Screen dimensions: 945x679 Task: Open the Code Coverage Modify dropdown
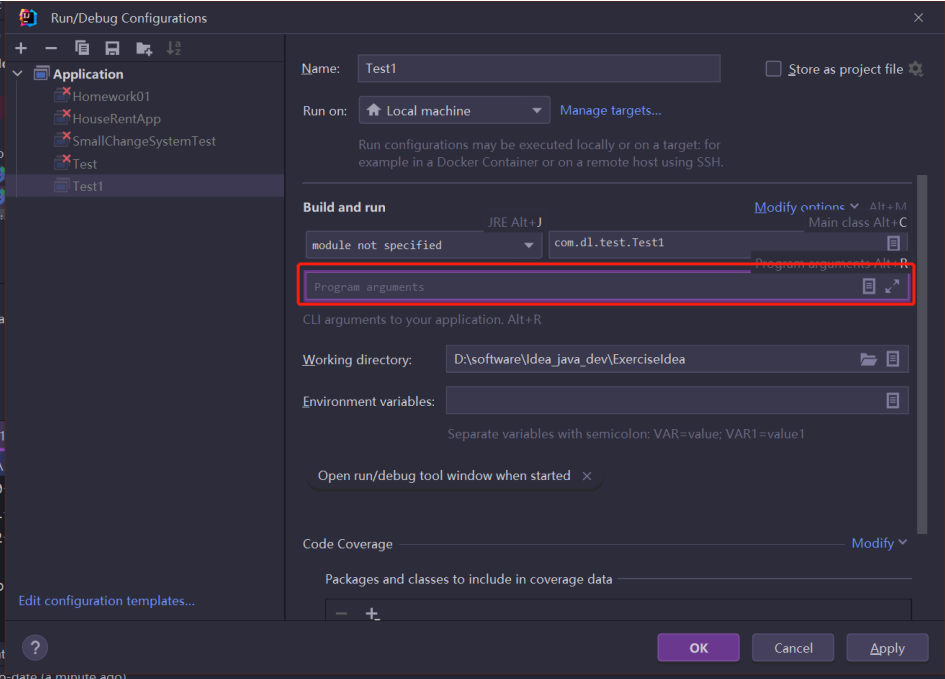(x=879, y=543)
